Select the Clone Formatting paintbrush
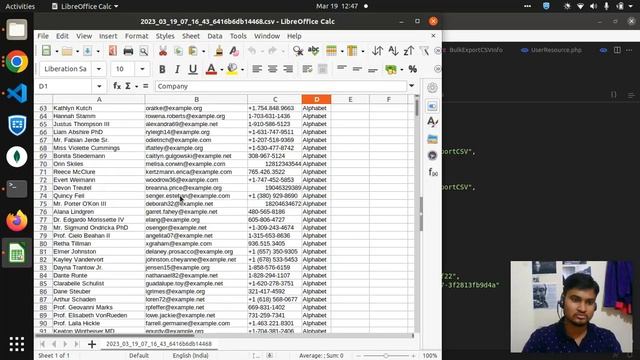This screenshot has width=640, height=360. coord(219,51)
